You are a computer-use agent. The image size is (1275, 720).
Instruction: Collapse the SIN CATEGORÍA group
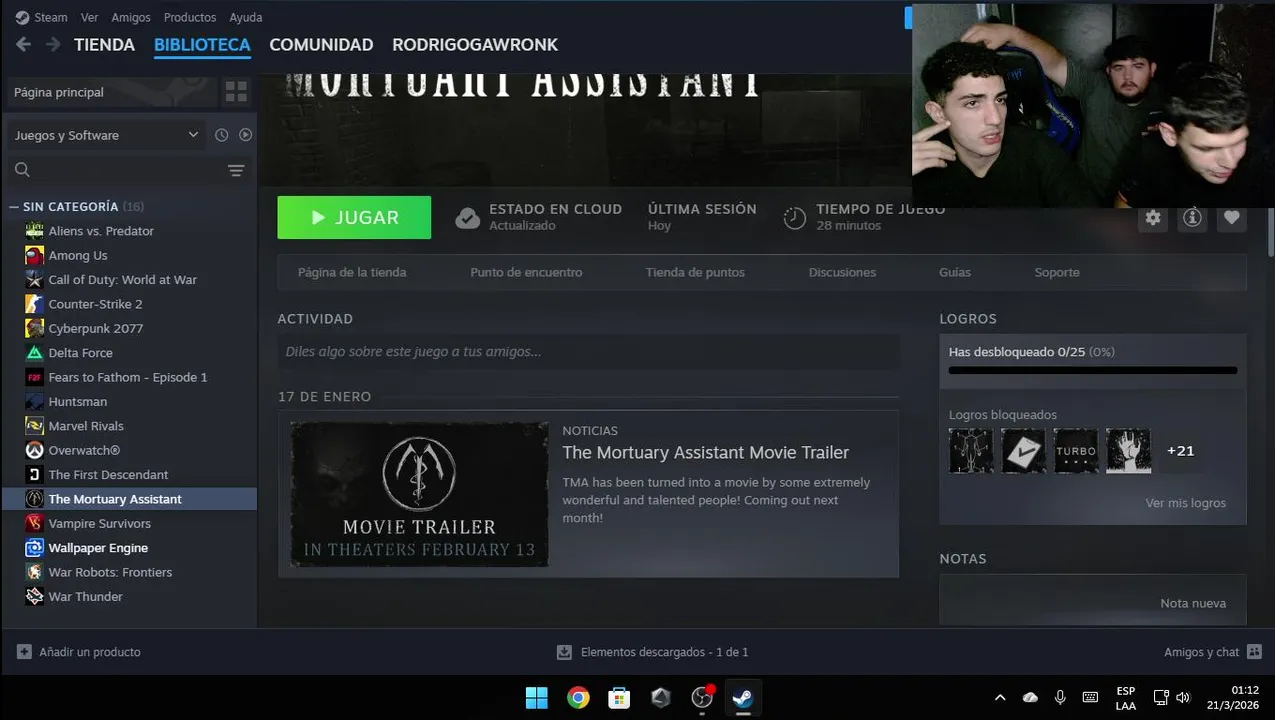tap(14, 207)
